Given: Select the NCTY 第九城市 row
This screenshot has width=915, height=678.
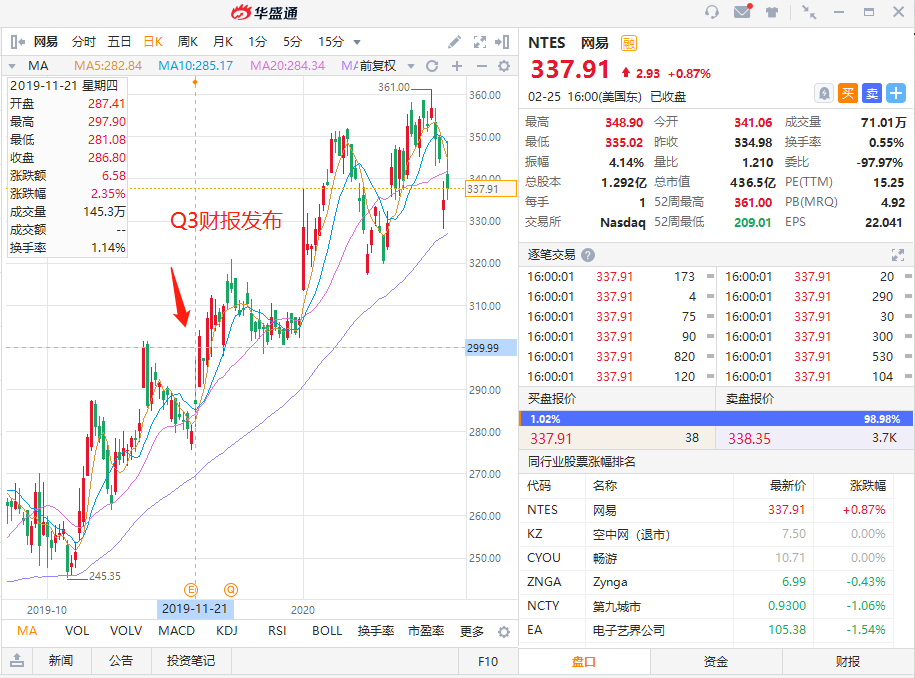Looking at the screenshot, I should tap(706, 606).
